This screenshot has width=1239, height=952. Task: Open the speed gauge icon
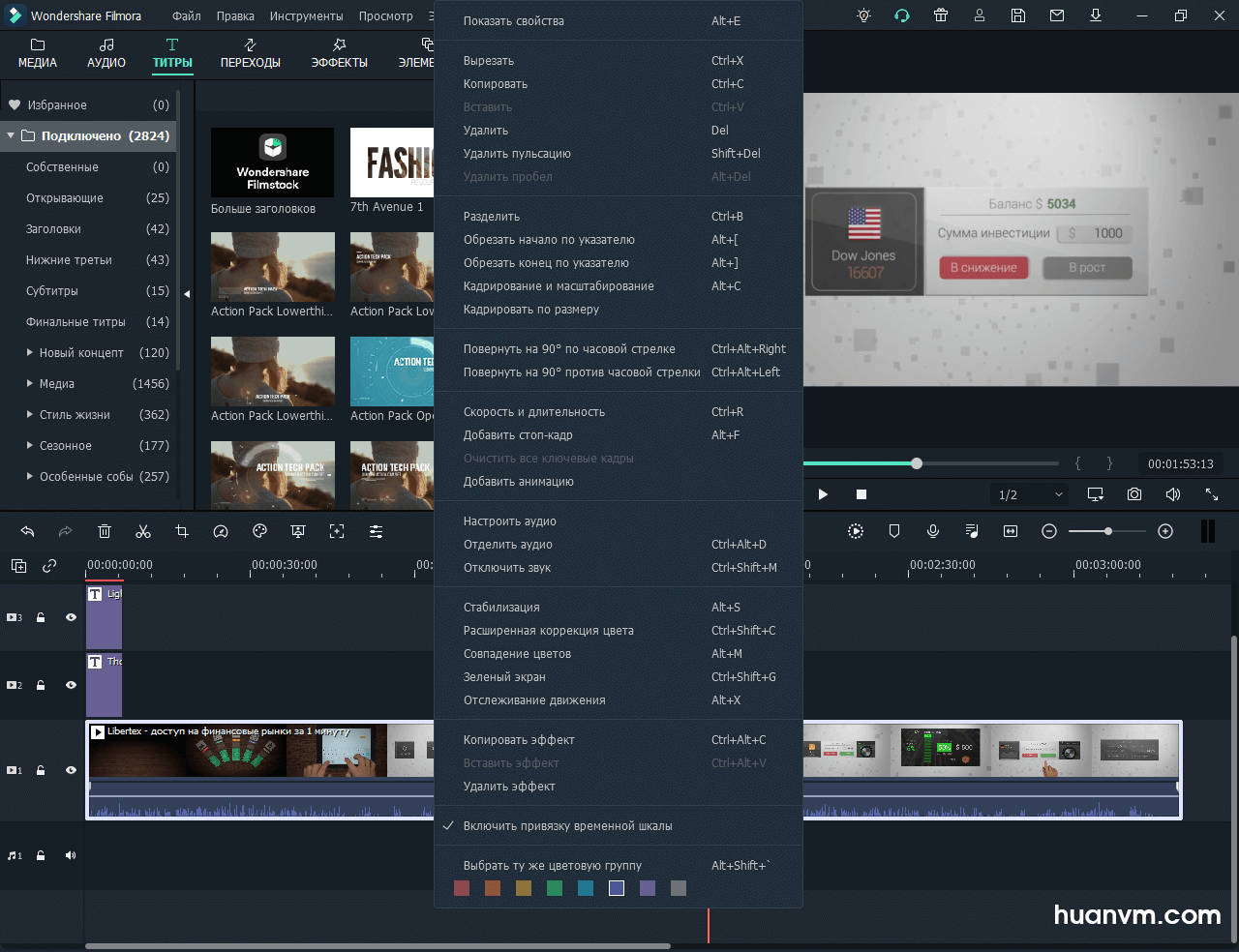pos(221,531)
